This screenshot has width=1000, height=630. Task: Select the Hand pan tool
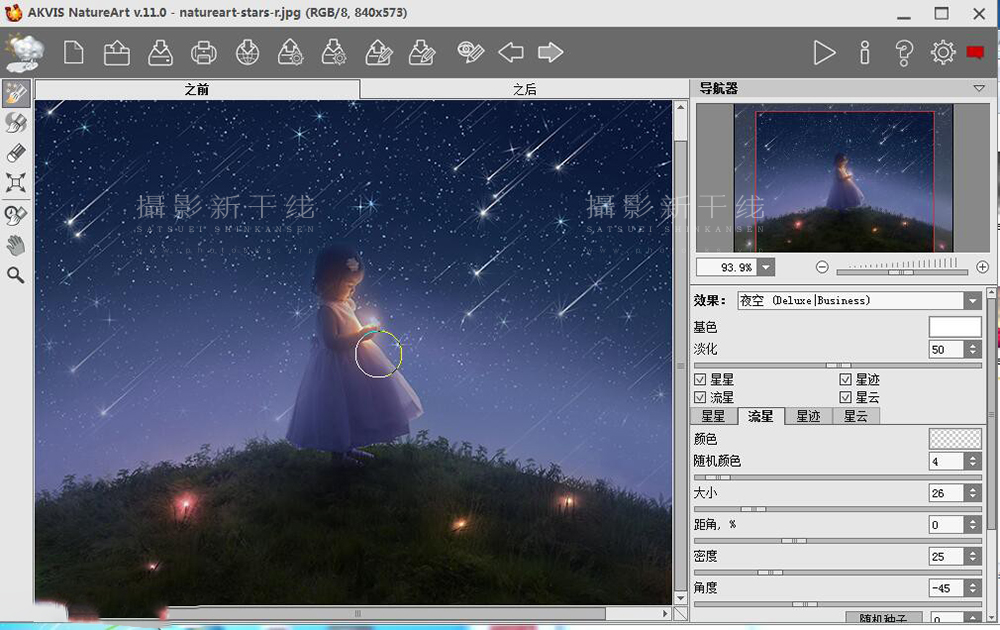(x=16, y=245)
